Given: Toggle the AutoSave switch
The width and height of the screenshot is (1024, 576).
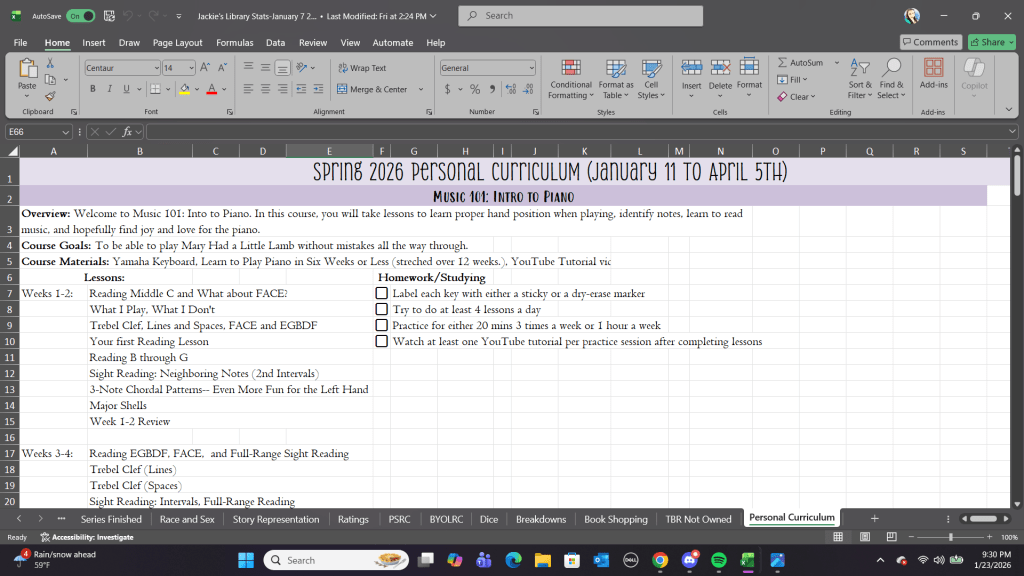Looking at the screenshot, I should pyautogui.click(x=80, y=16).
